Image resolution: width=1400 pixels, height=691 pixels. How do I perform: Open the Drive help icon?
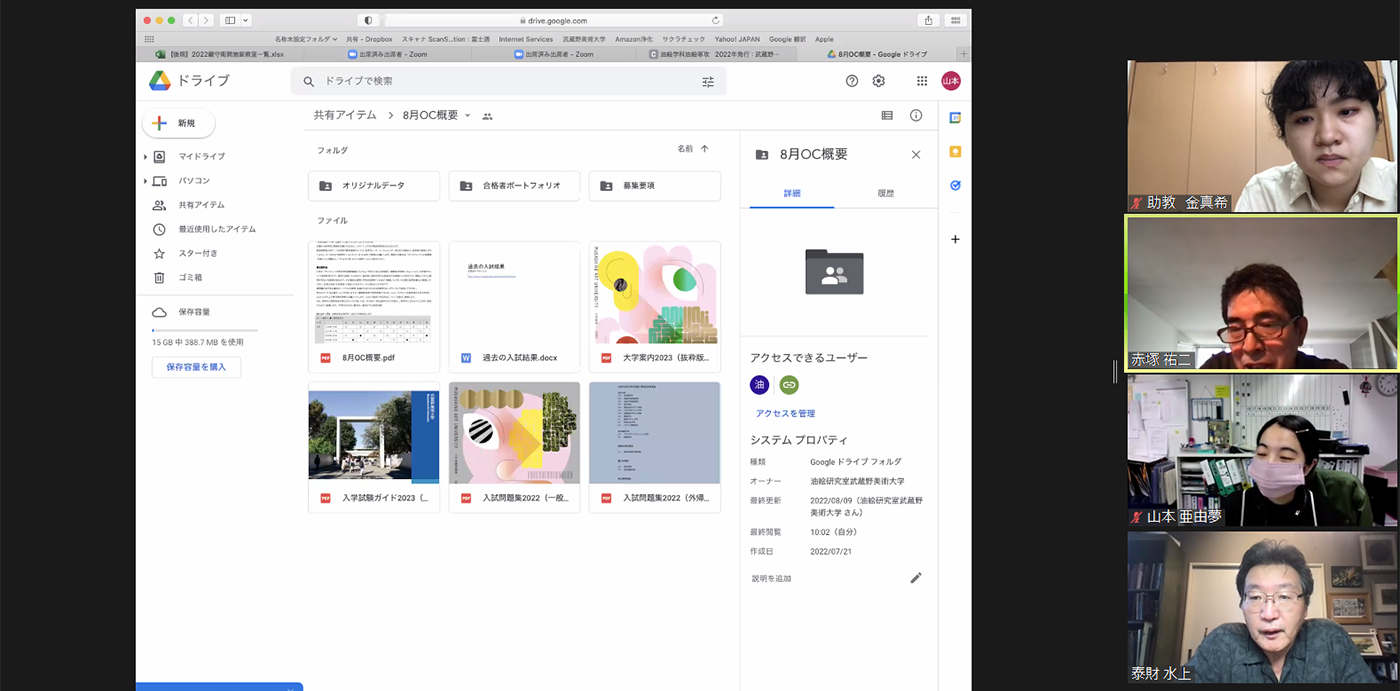point(852,81)
